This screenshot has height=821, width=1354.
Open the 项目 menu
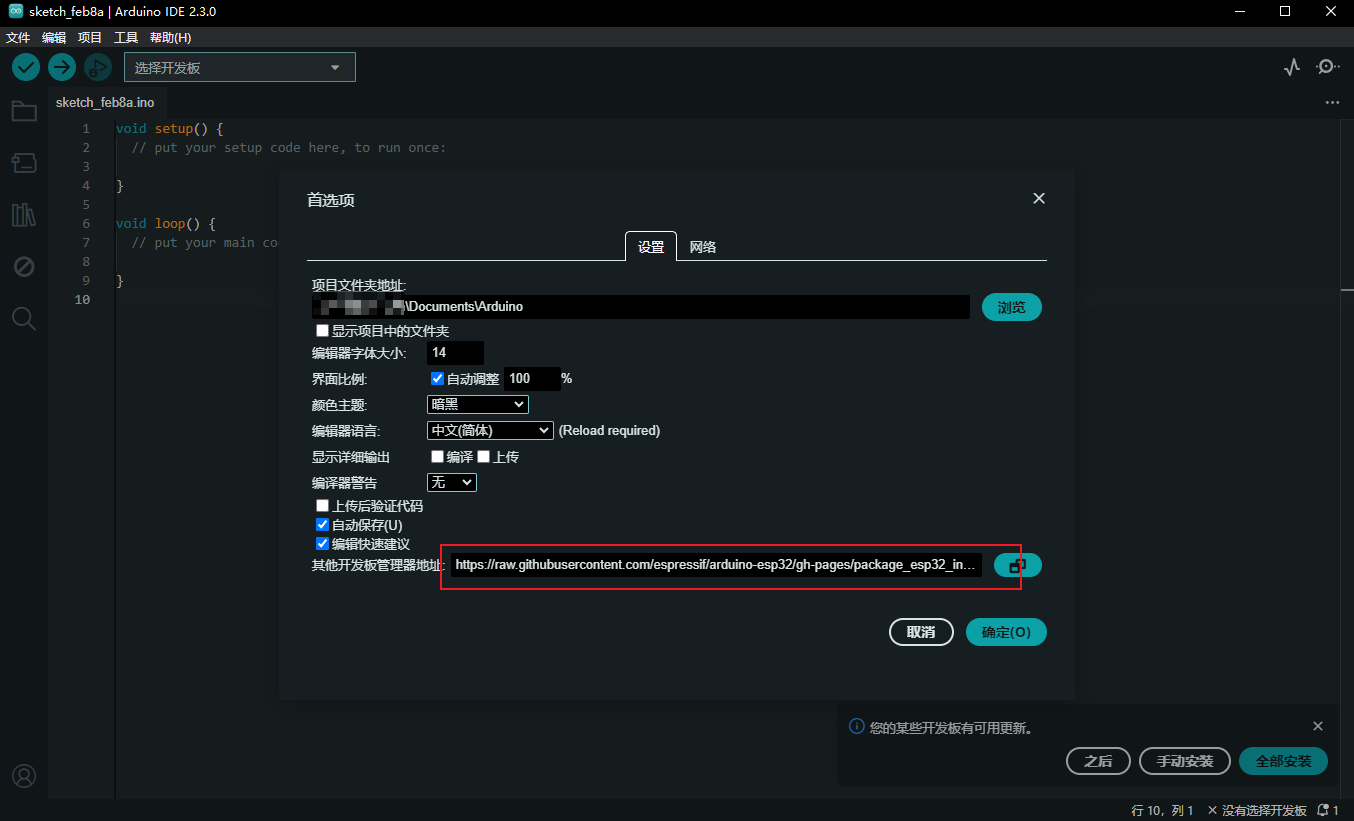pyautogui.click(x=90, y=37)
